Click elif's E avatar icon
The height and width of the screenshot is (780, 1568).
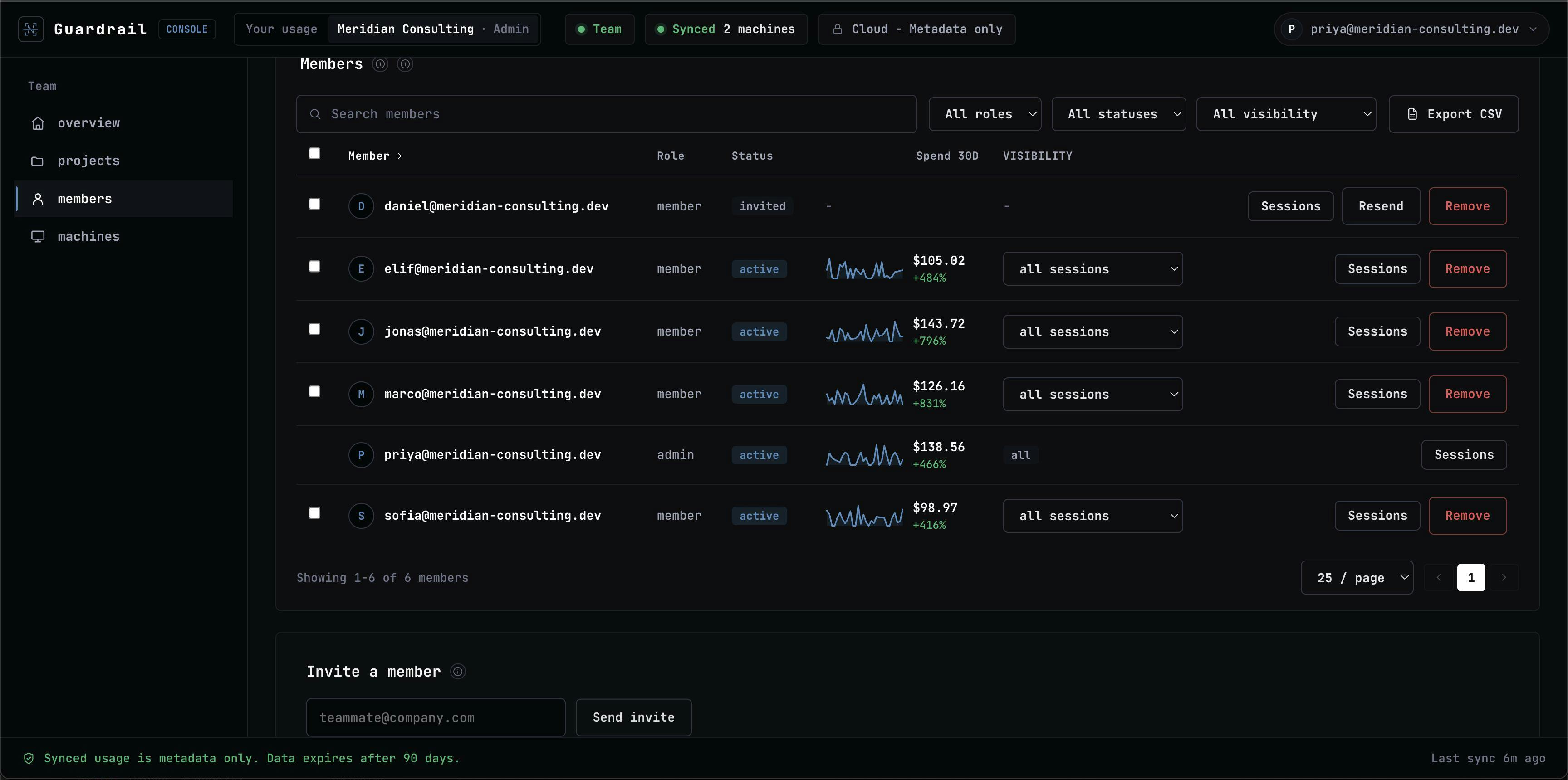click(x=361, y=268)
